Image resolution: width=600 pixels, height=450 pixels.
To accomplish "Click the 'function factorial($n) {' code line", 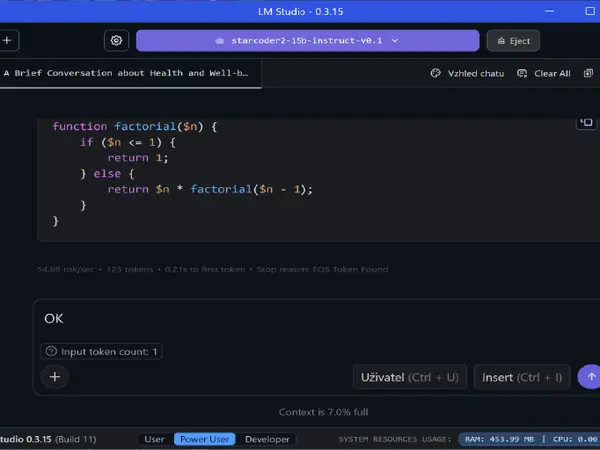I will pyautogui.click(x=135, y=126).
